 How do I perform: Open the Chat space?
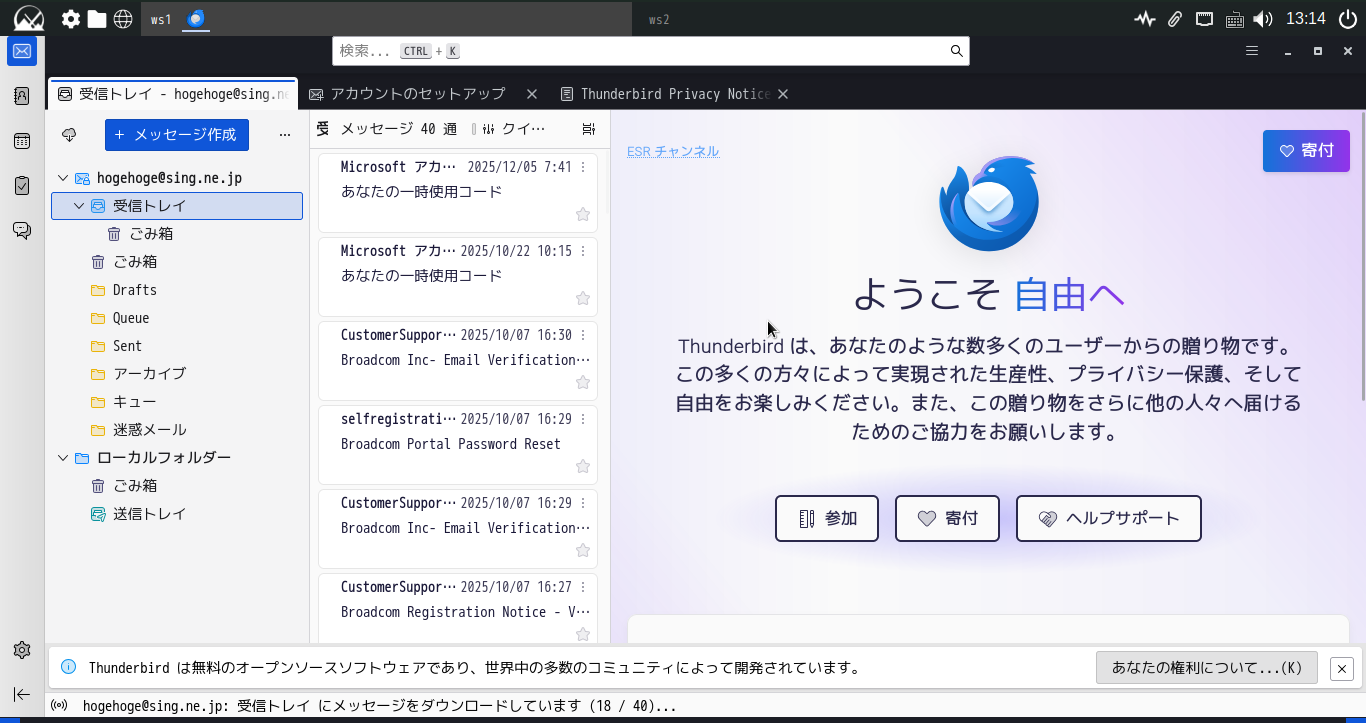click(x=22, y=230)
